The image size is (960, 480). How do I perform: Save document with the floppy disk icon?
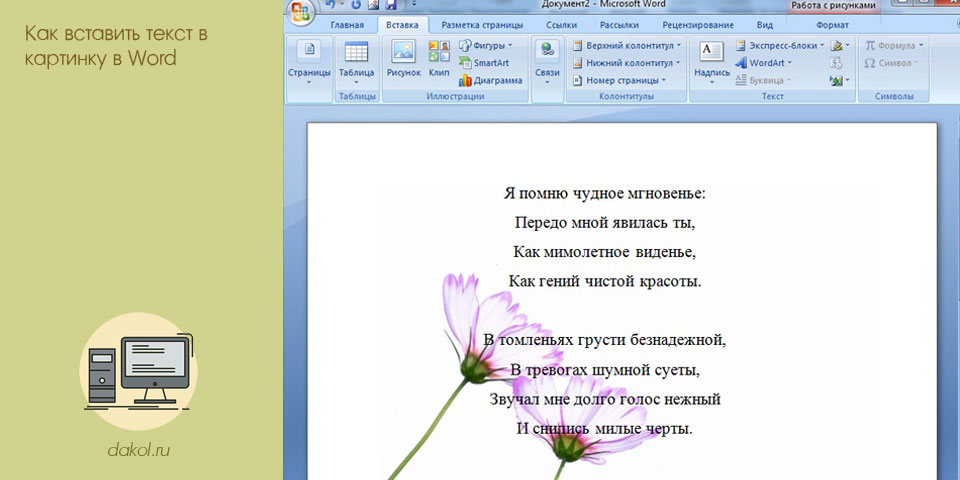pos(391,5)
